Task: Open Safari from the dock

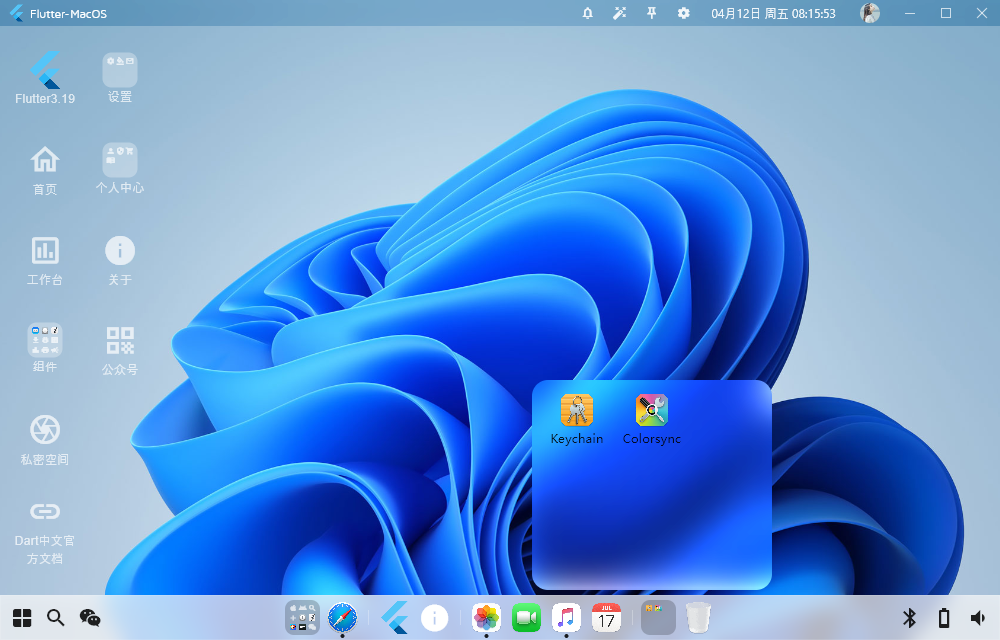Action: point(342,617)
